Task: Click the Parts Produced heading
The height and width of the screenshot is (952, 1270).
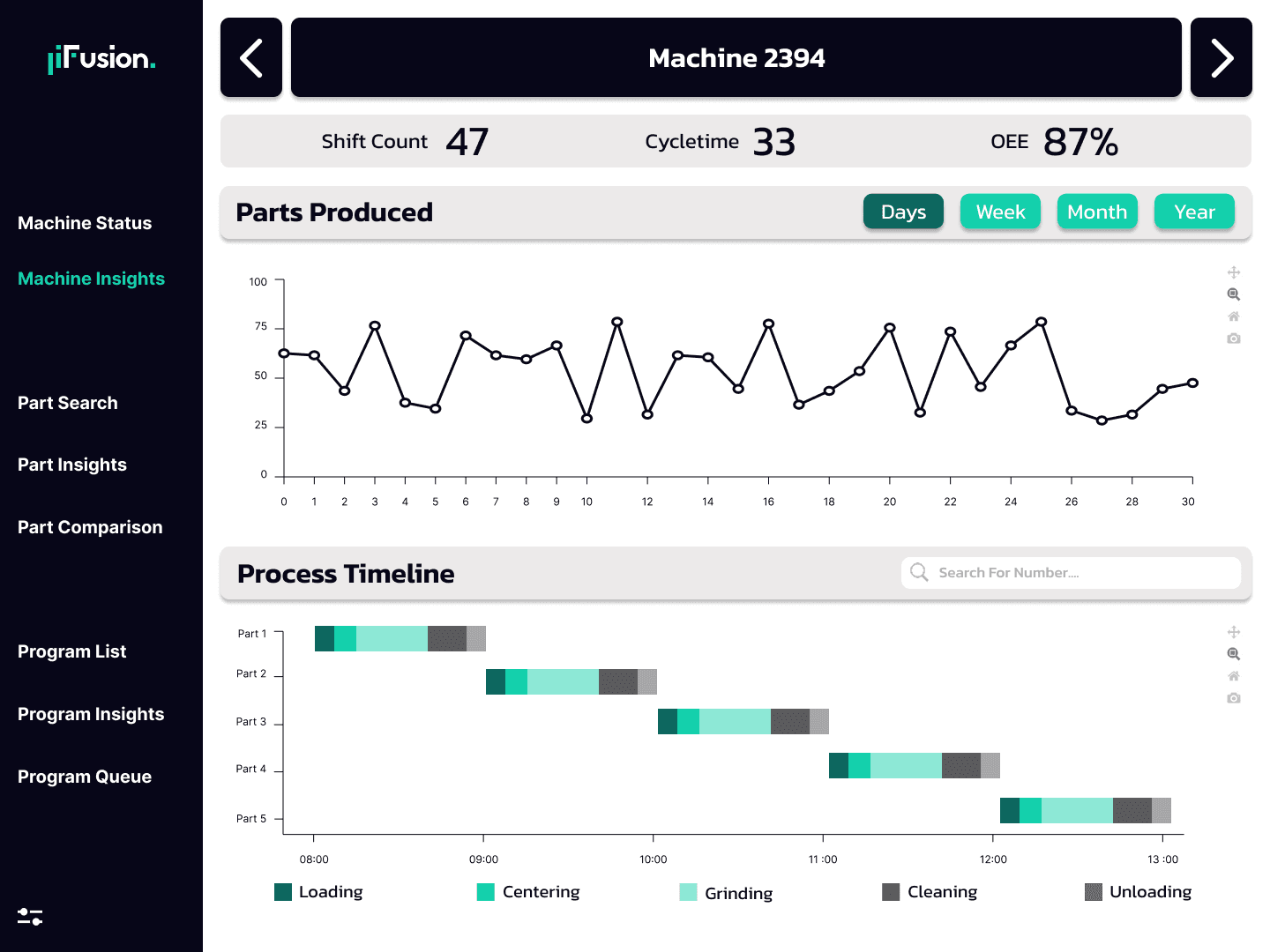Action: [x=334, y=212]
